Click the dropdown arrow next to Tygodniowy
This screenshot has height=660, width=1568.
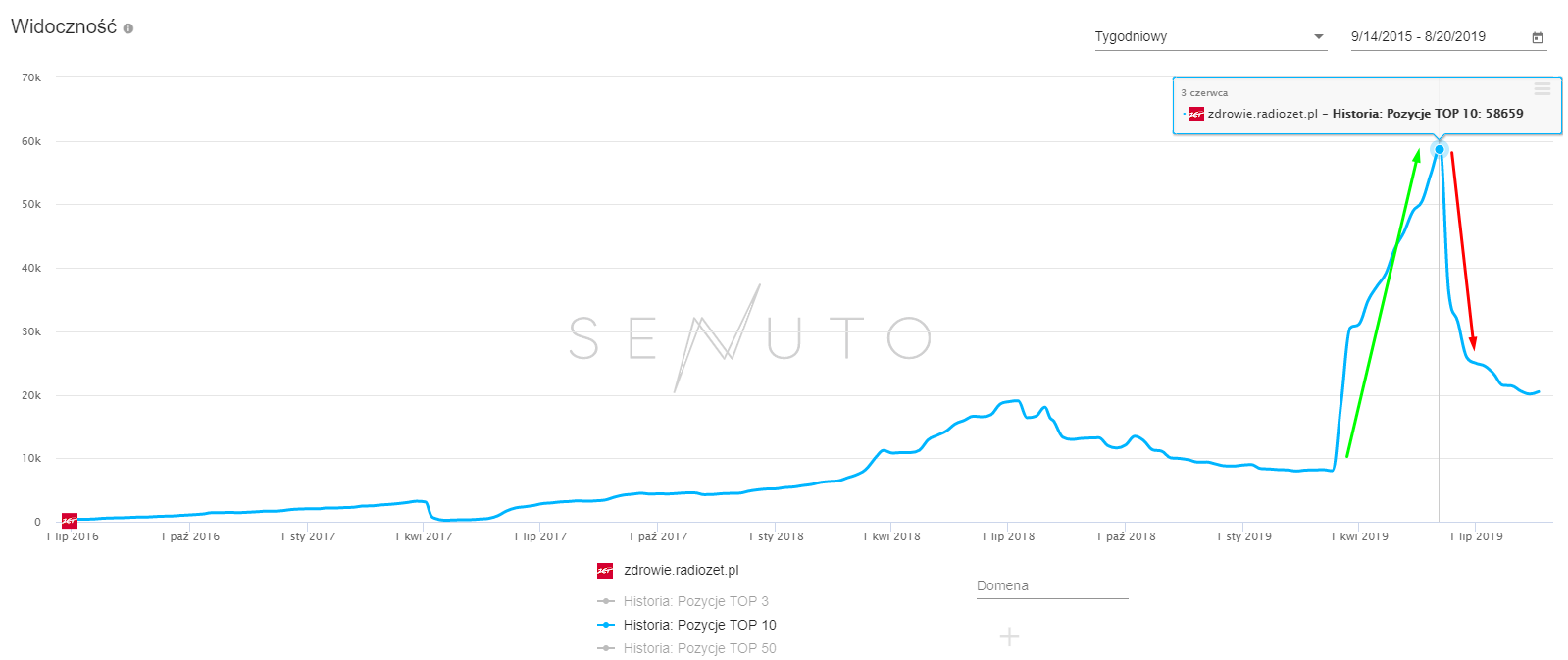point(1319,37)
